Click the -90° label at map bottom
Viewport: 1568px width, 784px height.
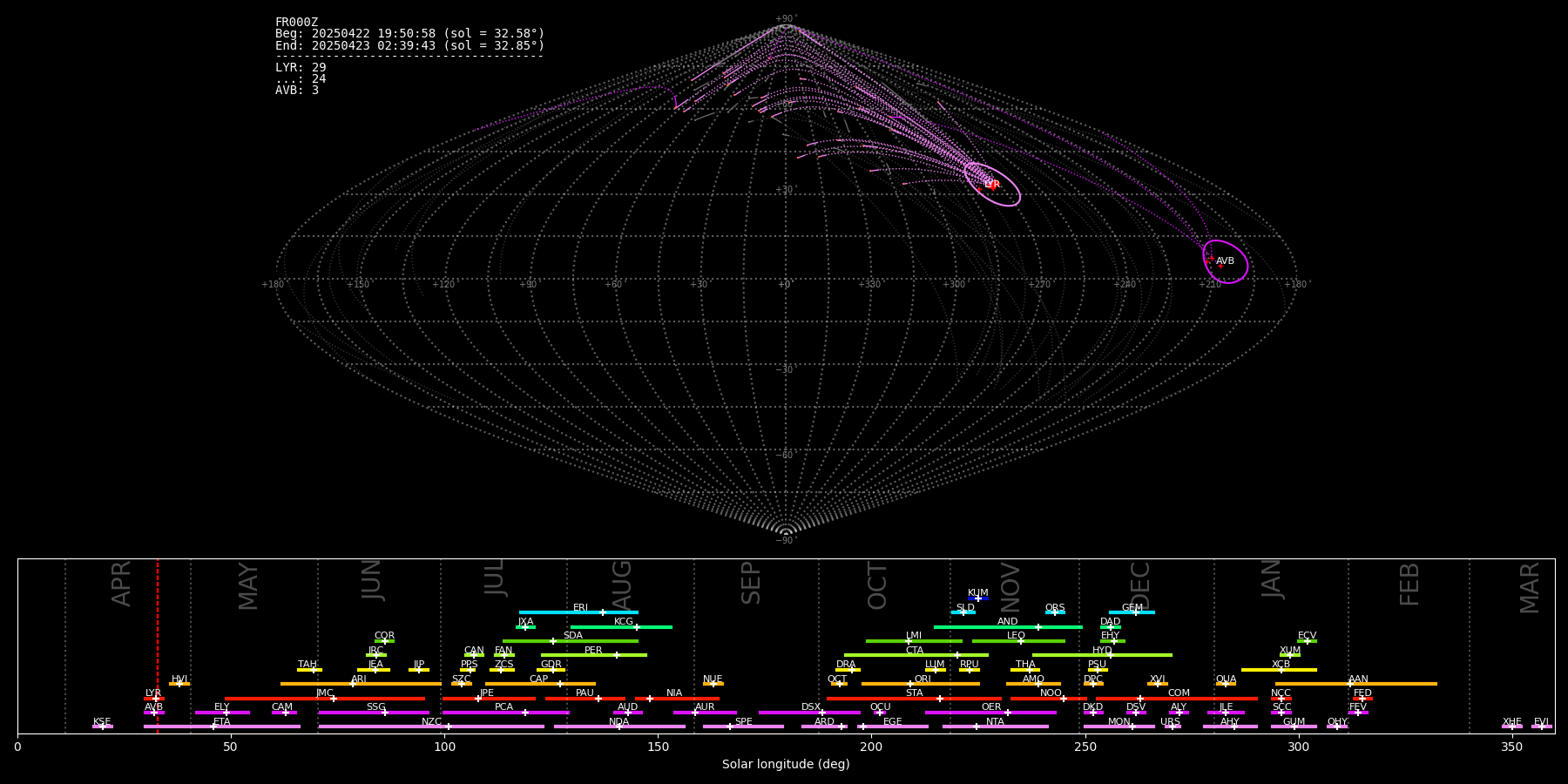785,541
